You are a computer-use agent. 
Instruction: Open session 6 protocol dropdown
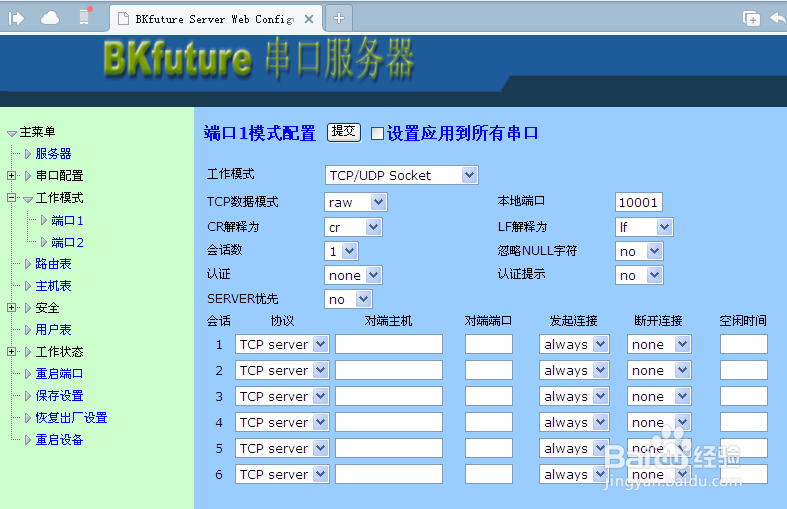[282, 474]
